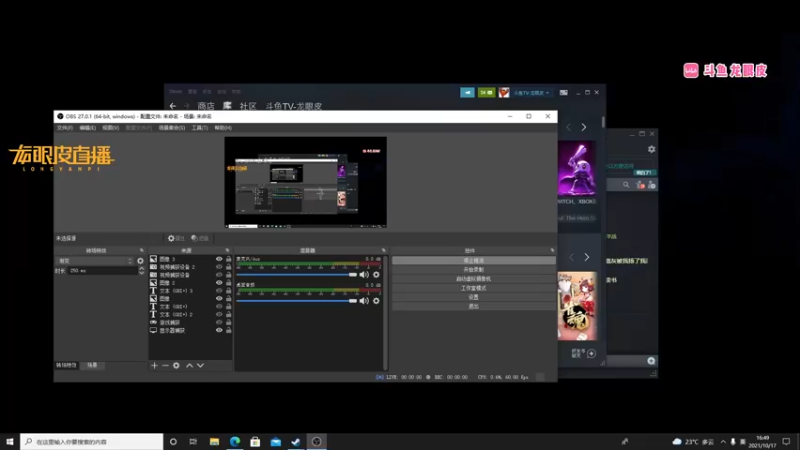
Task: Show the 视频捕获设备 2 source
Action: point(219,267)
